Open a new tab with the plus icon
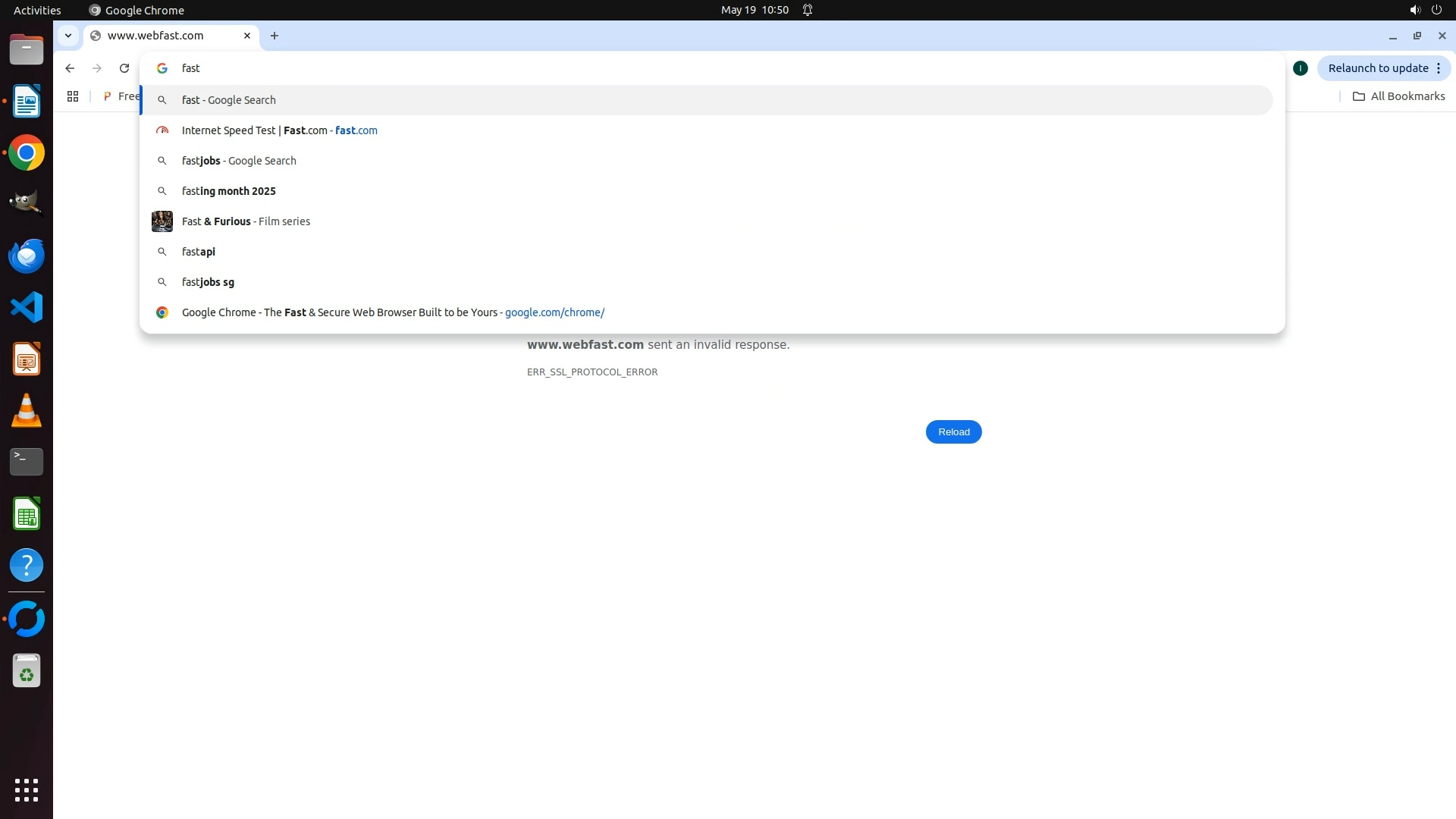Screen dimensions: 1456x819 pos(275,36)
